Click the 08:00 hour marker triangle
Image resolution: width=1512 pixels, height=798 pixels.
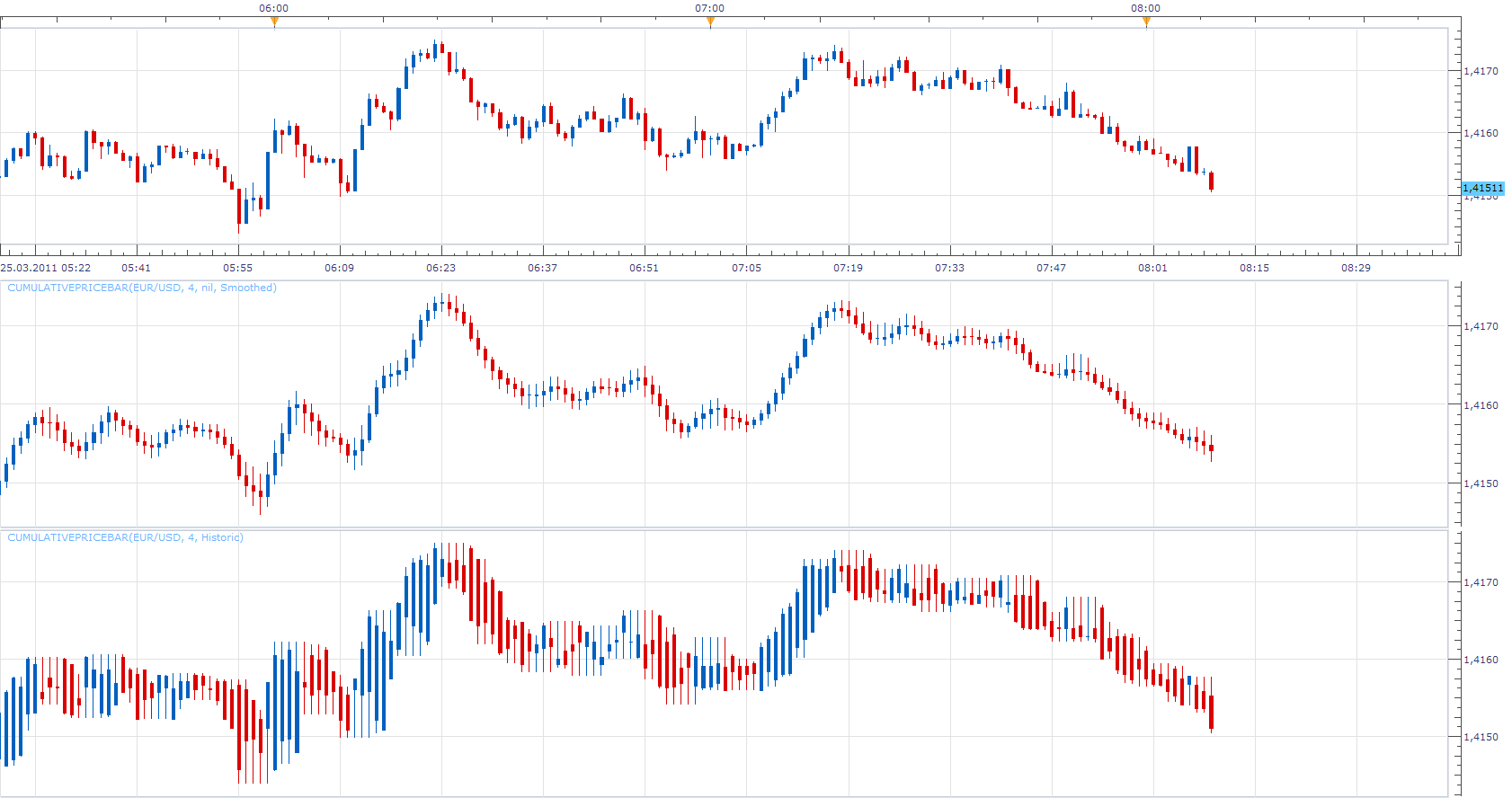tap(1146, 22)
